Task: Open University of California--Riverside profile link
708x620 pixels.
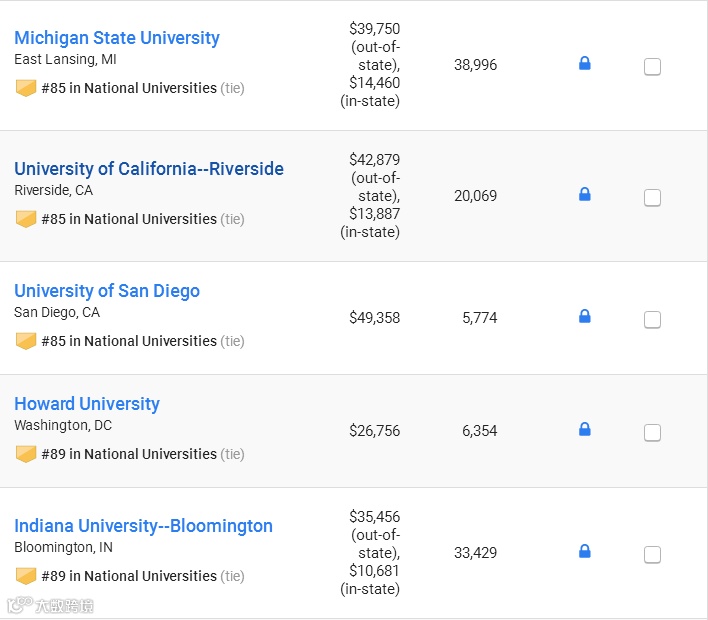Action: tap(149, 169)
